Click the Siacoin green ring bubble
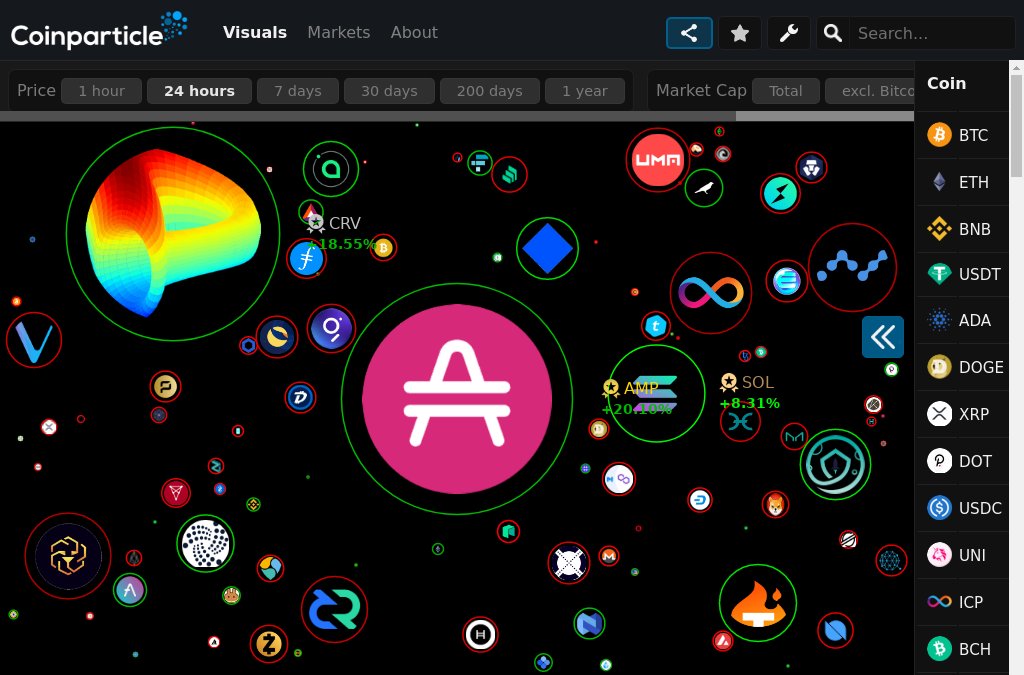The height and width of the screenshot is (675, 1024). (x=331, y=169)
